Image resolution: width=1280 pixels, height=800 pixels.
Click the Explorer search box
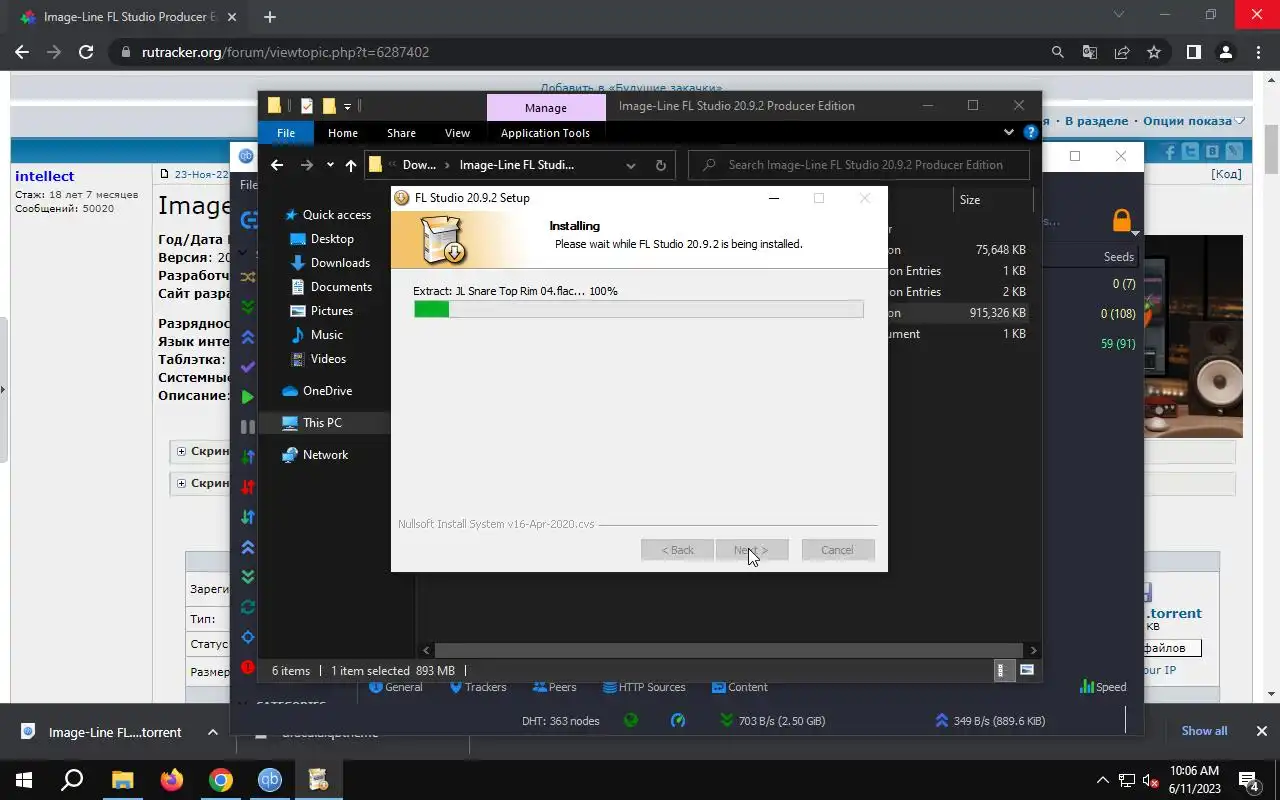pyautogui.click(x=860, y=165)
